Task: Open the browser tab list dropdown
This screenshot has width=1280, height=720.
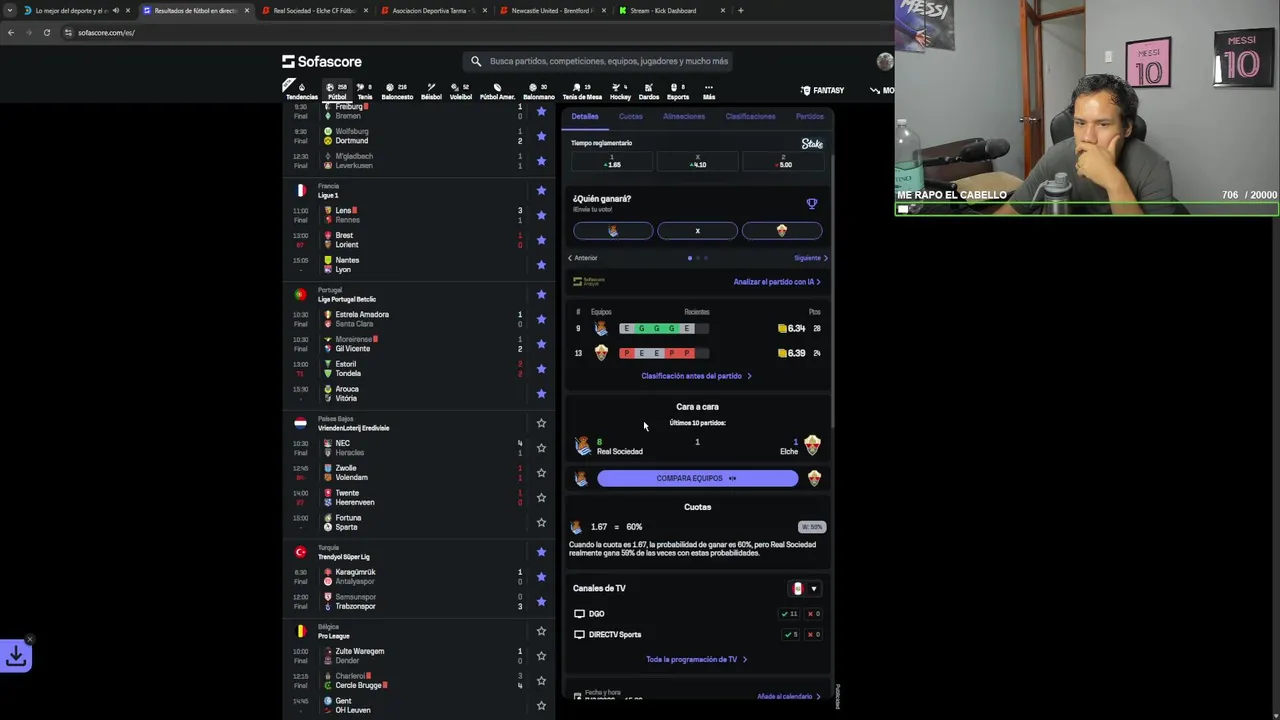Action: tap(10, 10)
